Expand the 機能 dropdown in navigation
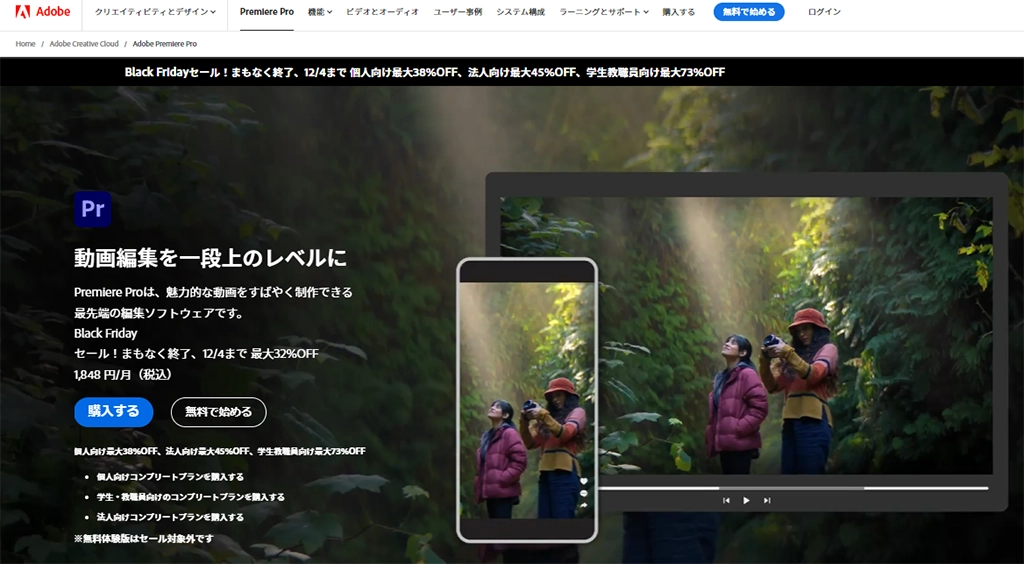This screenshot has width=1024, height=564. (x=320, y=12)
